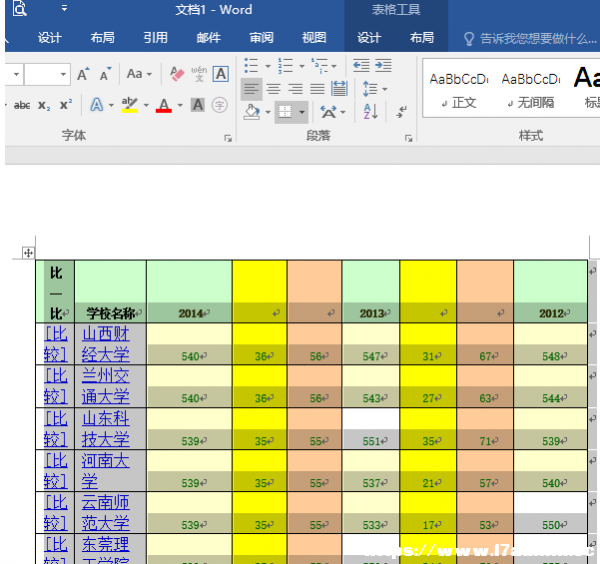The width and height of the screenshot is (600, 564).
Task: Open the 表格工具 设计 tab
Action: [369, 37]
